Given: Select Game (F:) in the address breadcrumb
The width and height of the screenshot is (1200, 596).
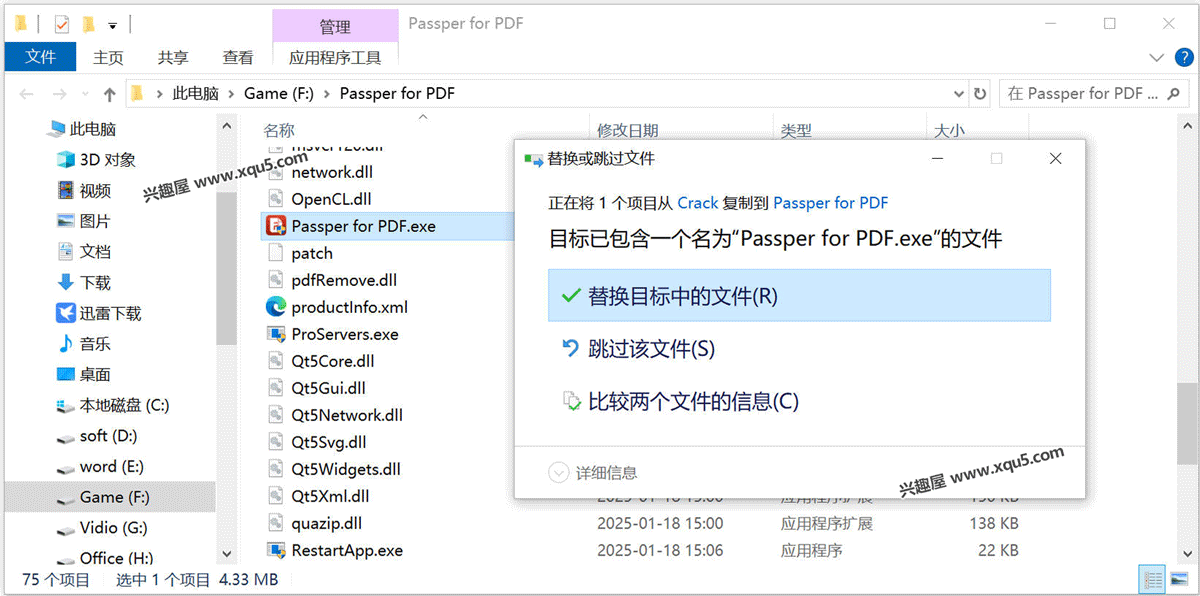Looking at the screenshot, I should tap(279, 93).
